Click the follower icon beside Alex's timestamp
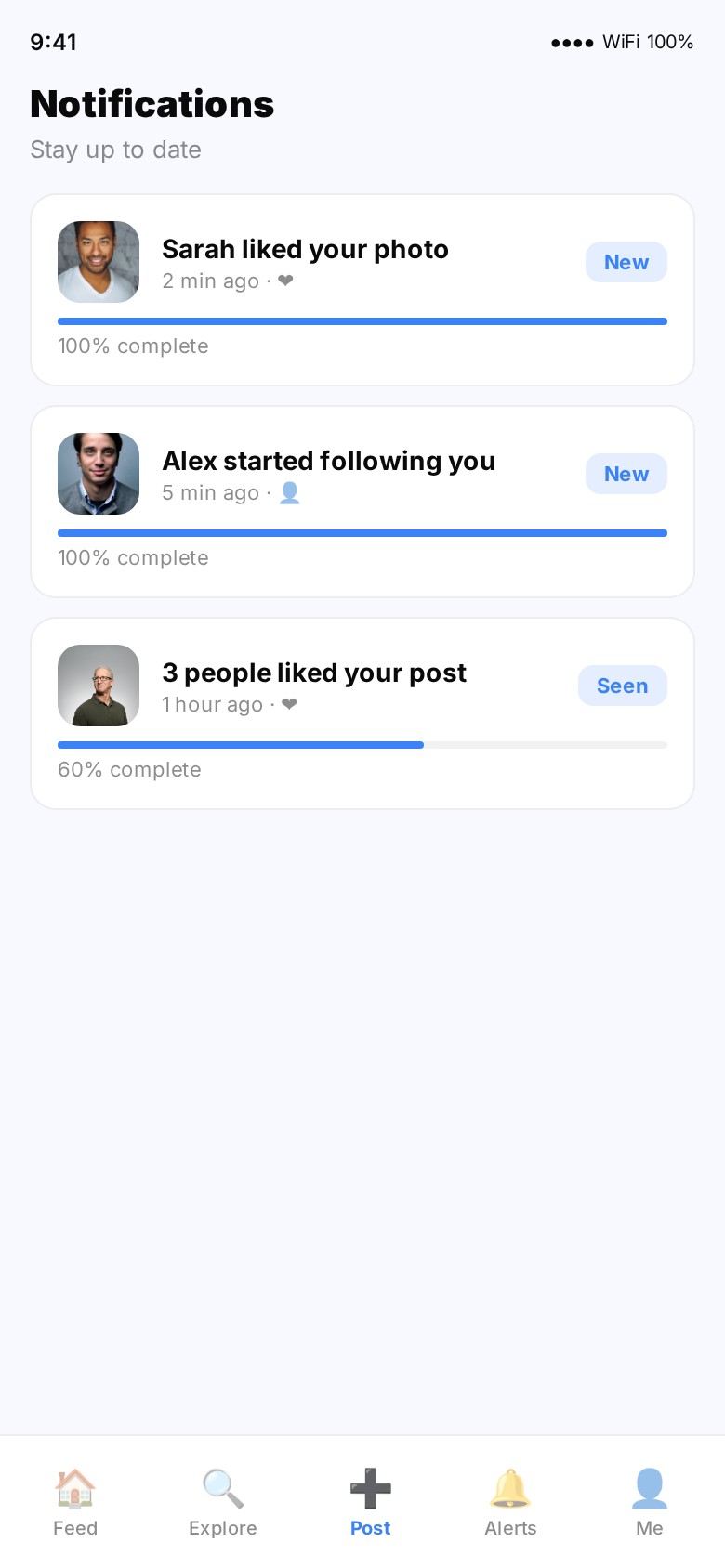725x1568 pixels. pos(289,492)
